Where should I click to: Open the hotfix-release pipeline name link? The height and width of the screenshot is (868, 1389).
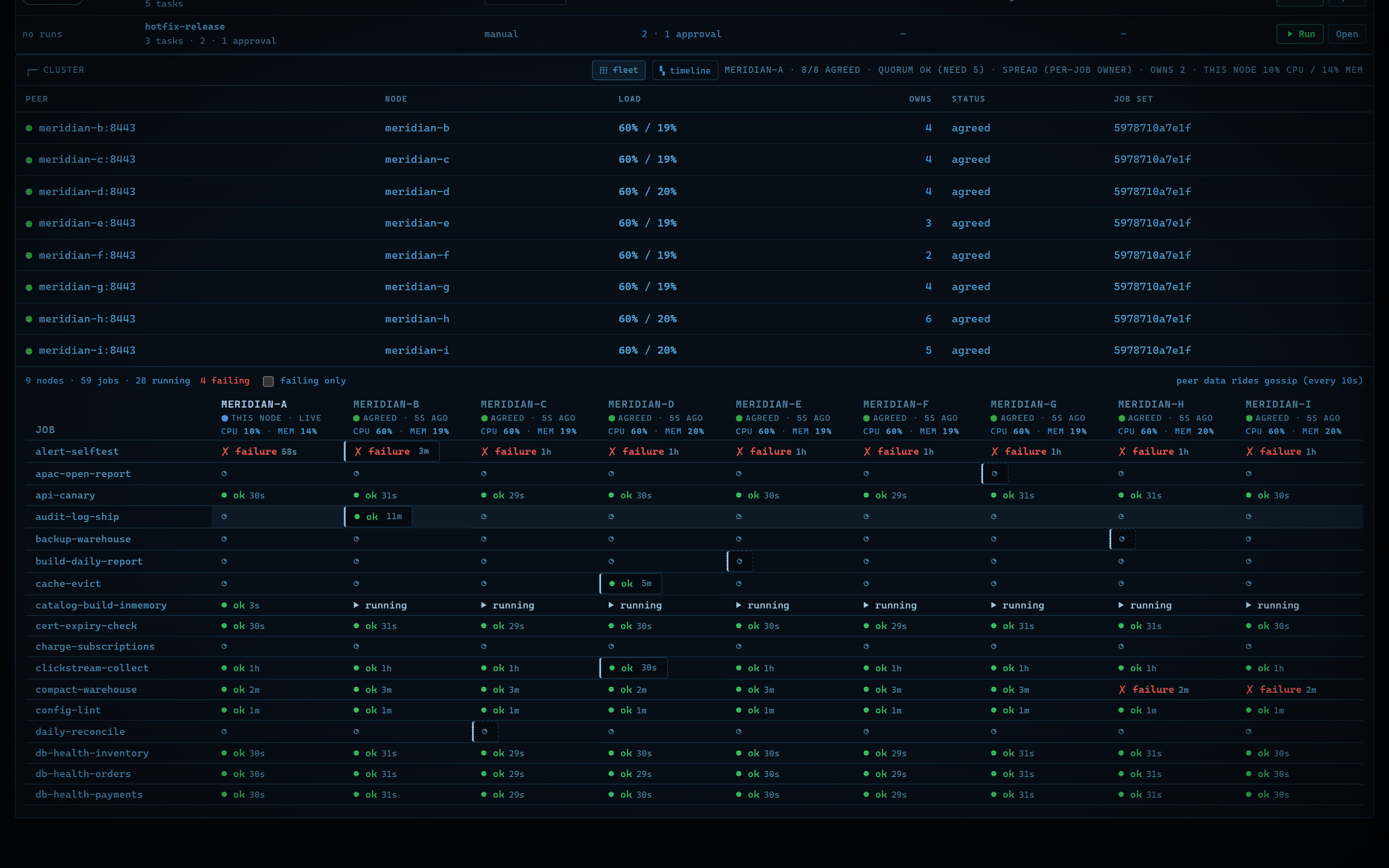tap(185, 26)
